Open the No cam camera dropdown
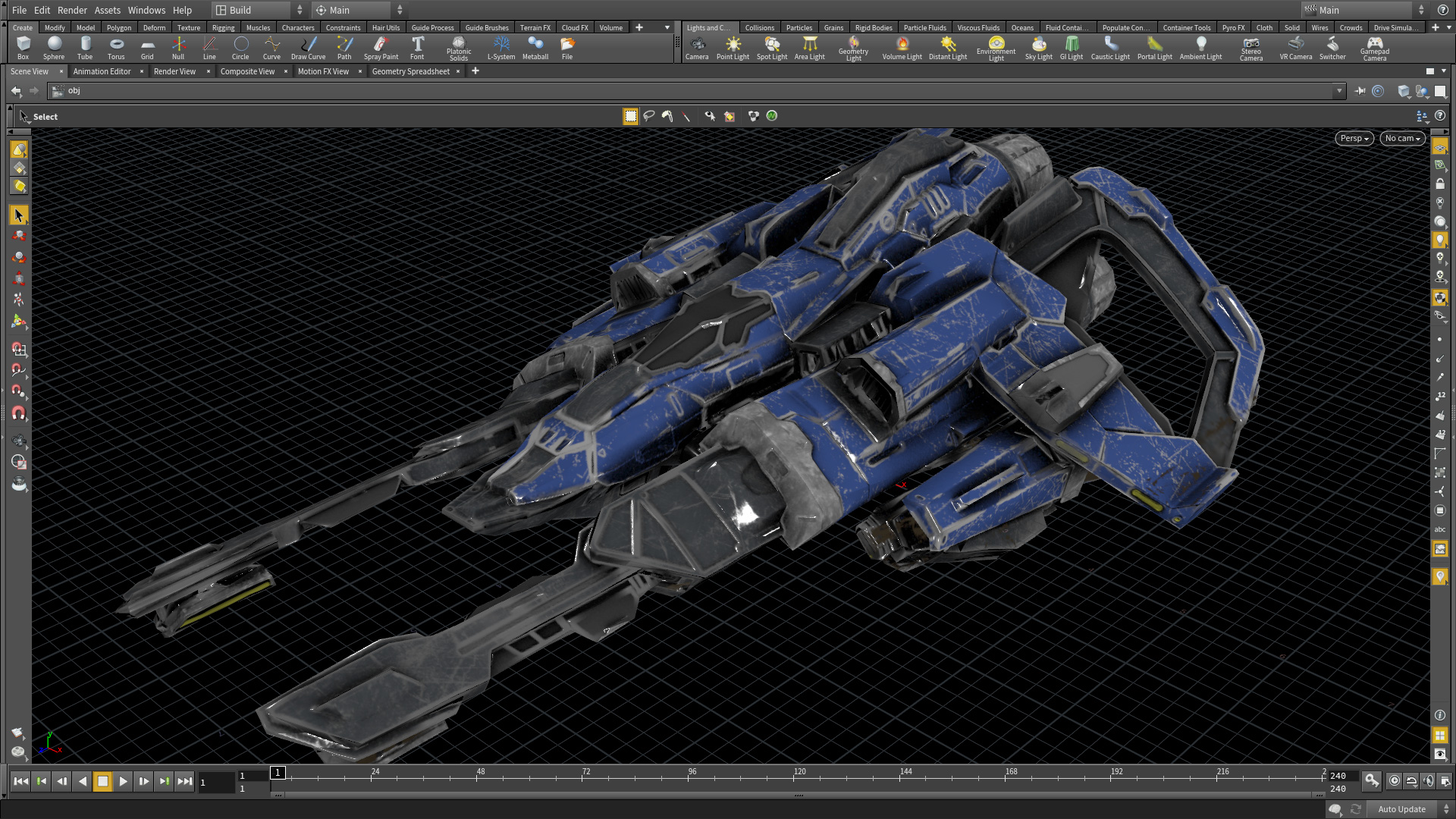Viewport: 1456px width, 819px height. [x=1402, y=138]
